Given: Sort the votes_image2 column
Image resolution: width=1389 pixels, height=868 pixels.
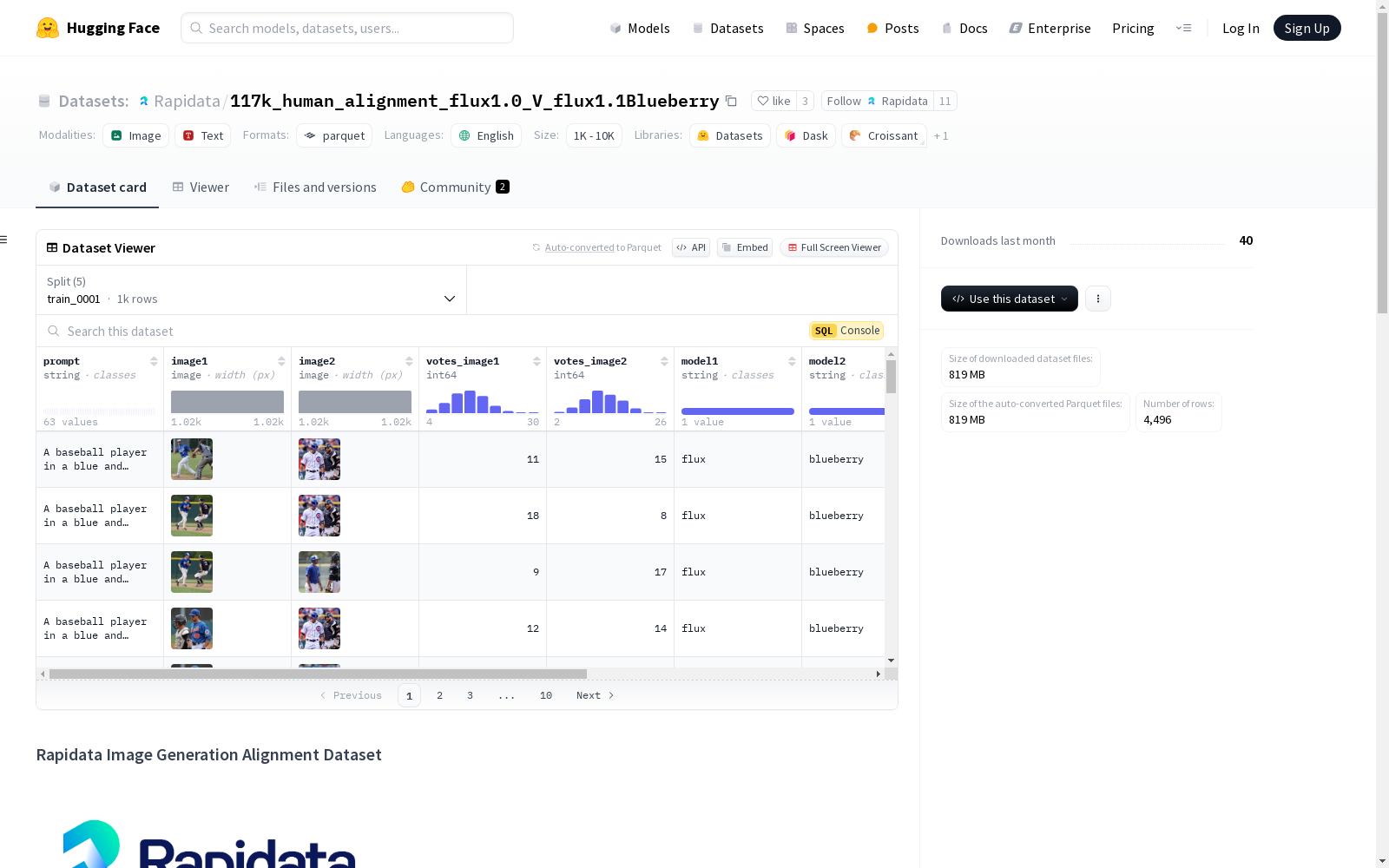Looking at the screenshot, I should 664,361.
